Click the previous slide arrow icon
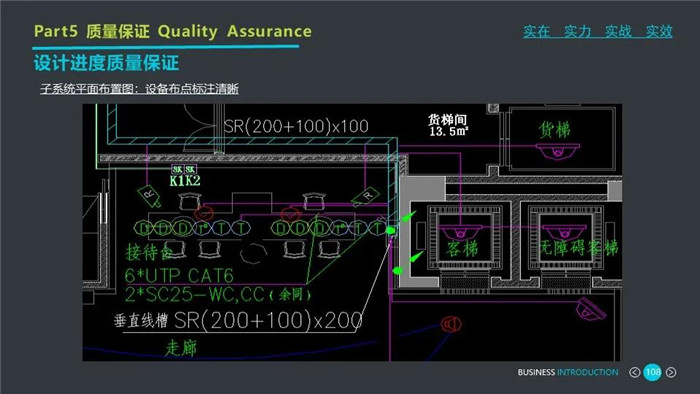This screenshot has width=700, height=394. point(634,372)
